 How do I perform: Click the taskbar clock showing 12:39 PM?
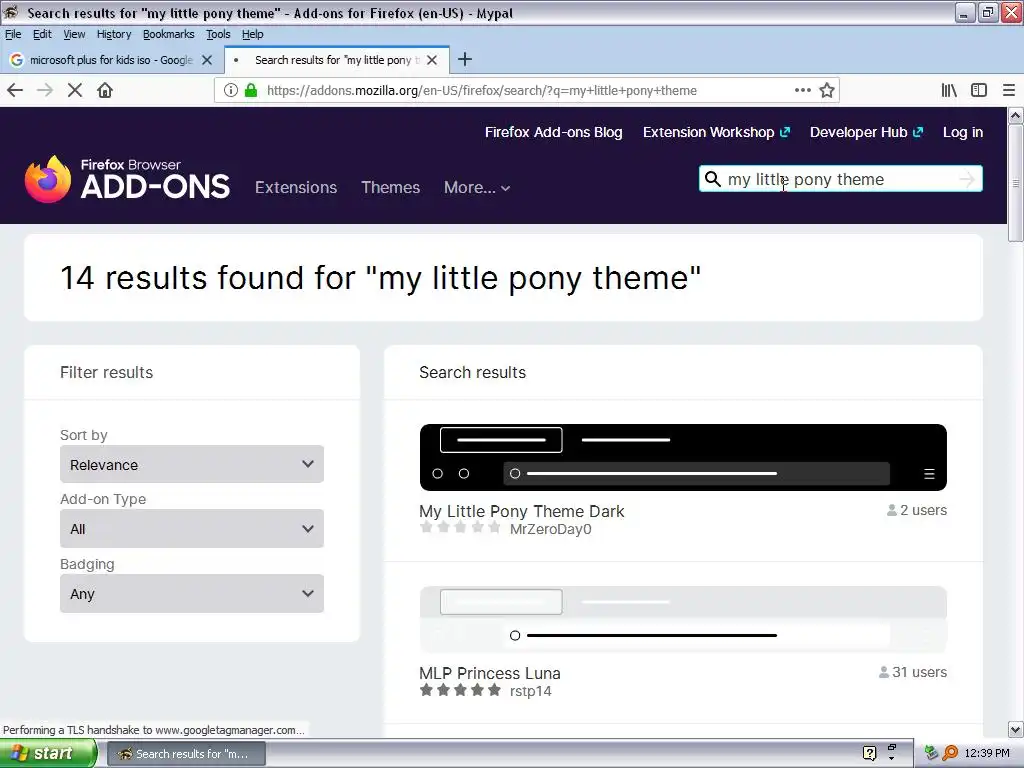987,753
